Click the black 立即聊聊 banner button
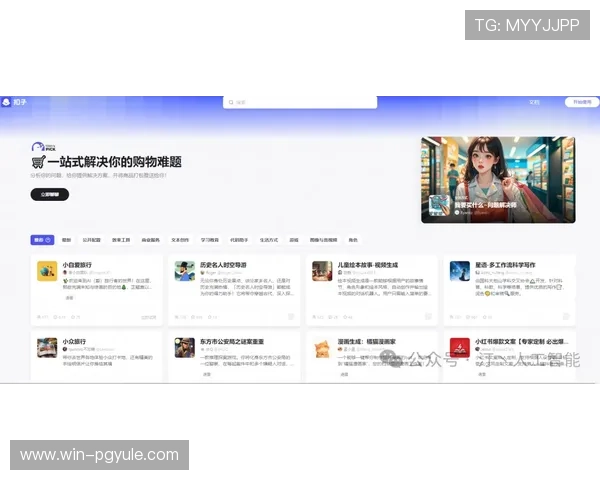 pyautogui.click(x=50, y=194)
